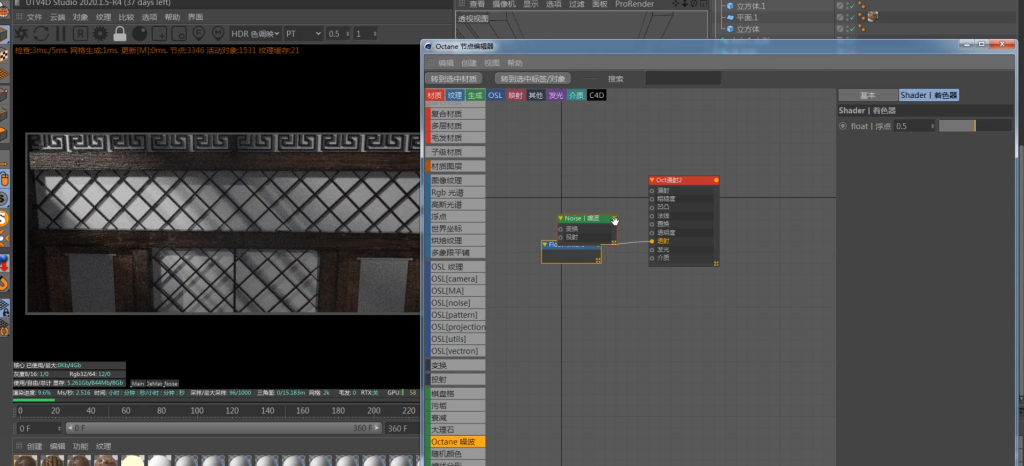This screenshot has height=466, width=1024.
Task: Click the cube 立方体.1 object icon
Action: click(x=730, y=6)
